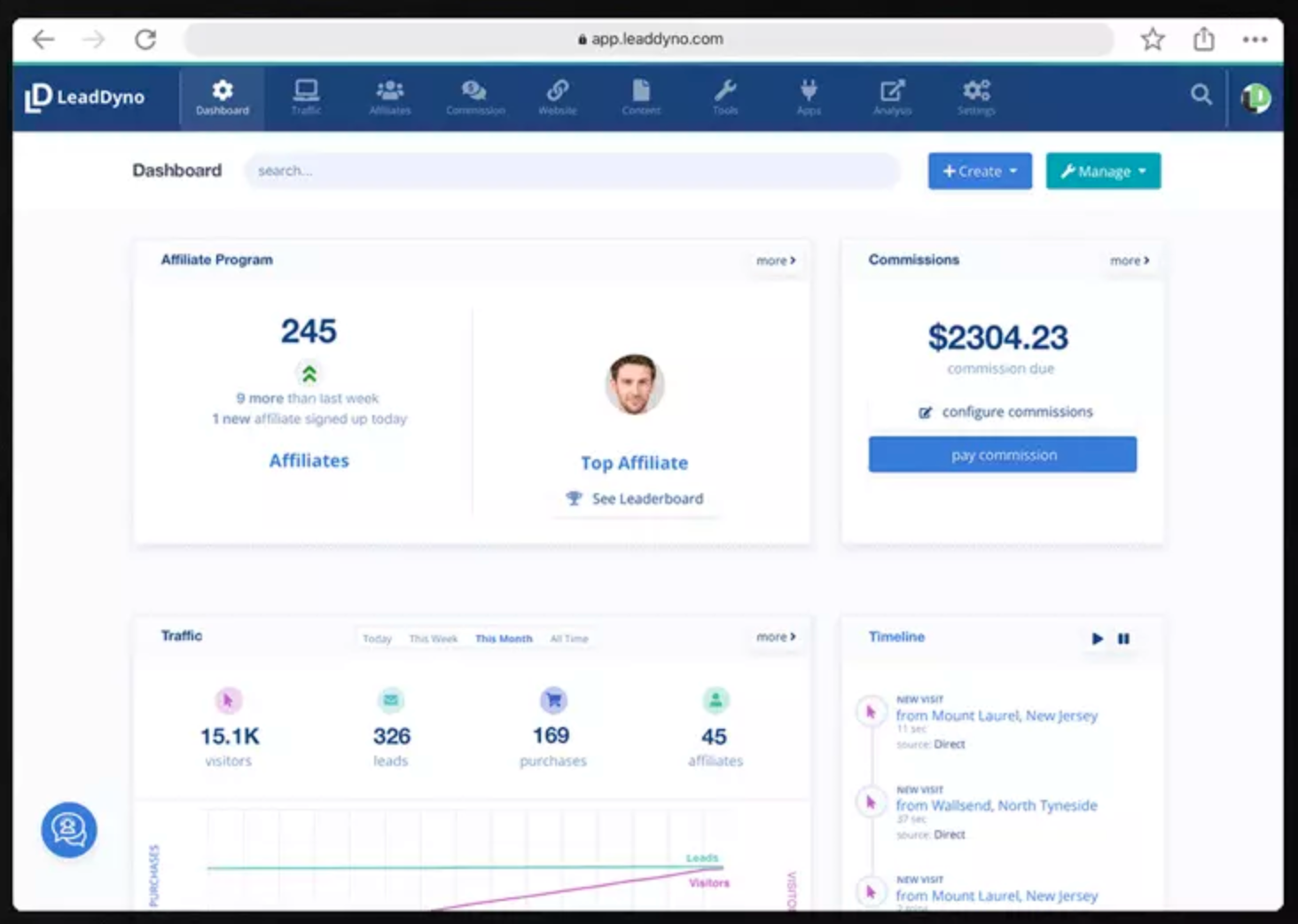Open the Top Affiliate link
Viewport: 1298px width, 924px height.
point(635,463)
